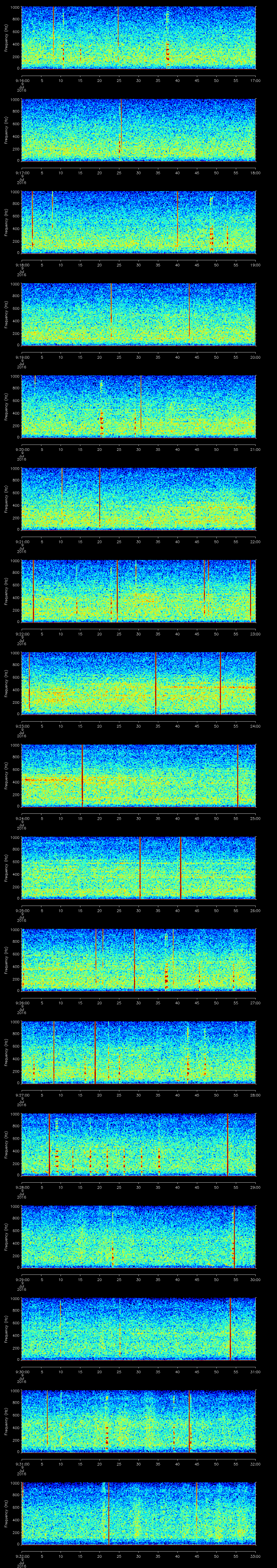This screenshot has width=277, height=1568.
Task: Click the 9:31:00 start time label
Action: (22, 1463)
